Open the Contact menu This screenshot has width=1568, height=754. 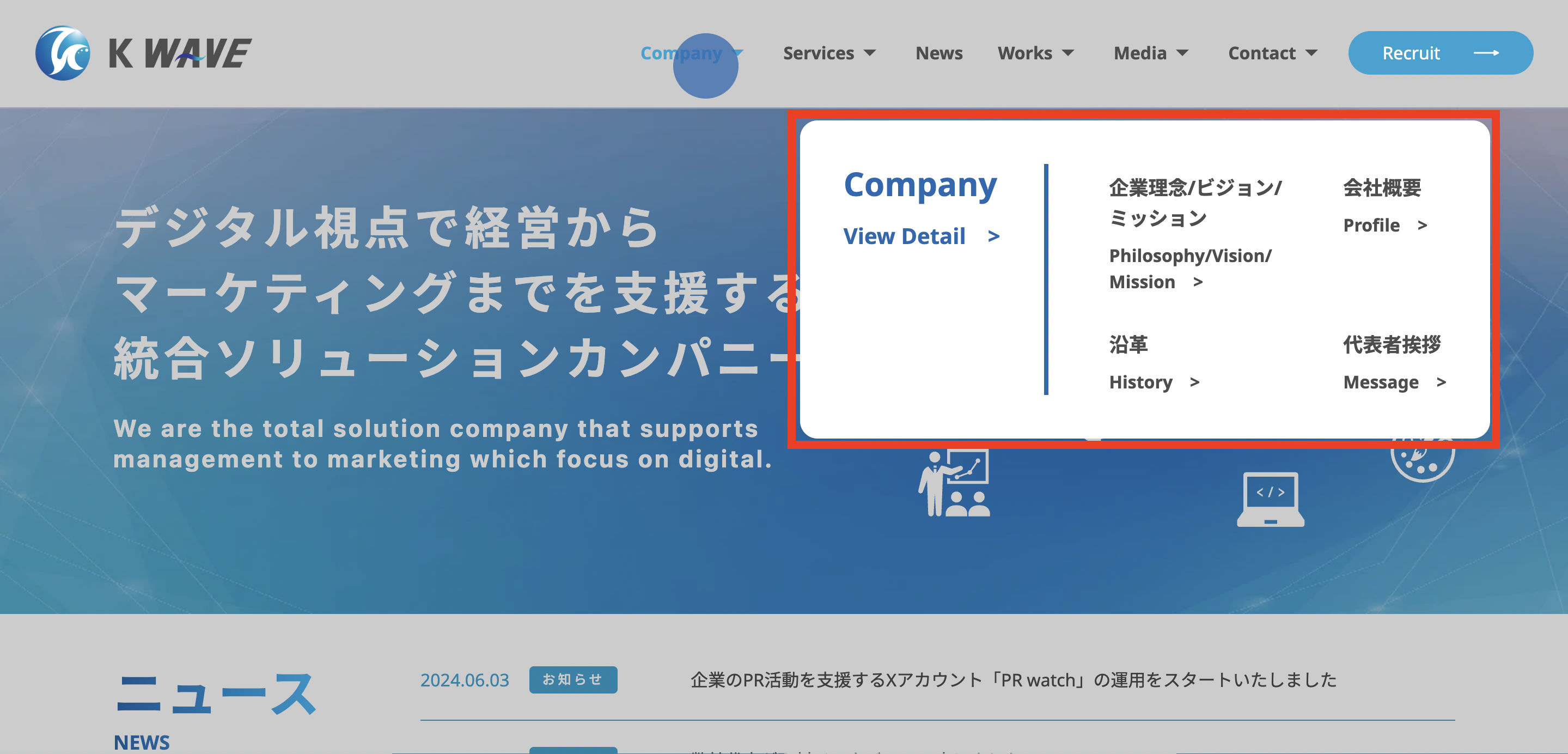[x=1261, y=53]
